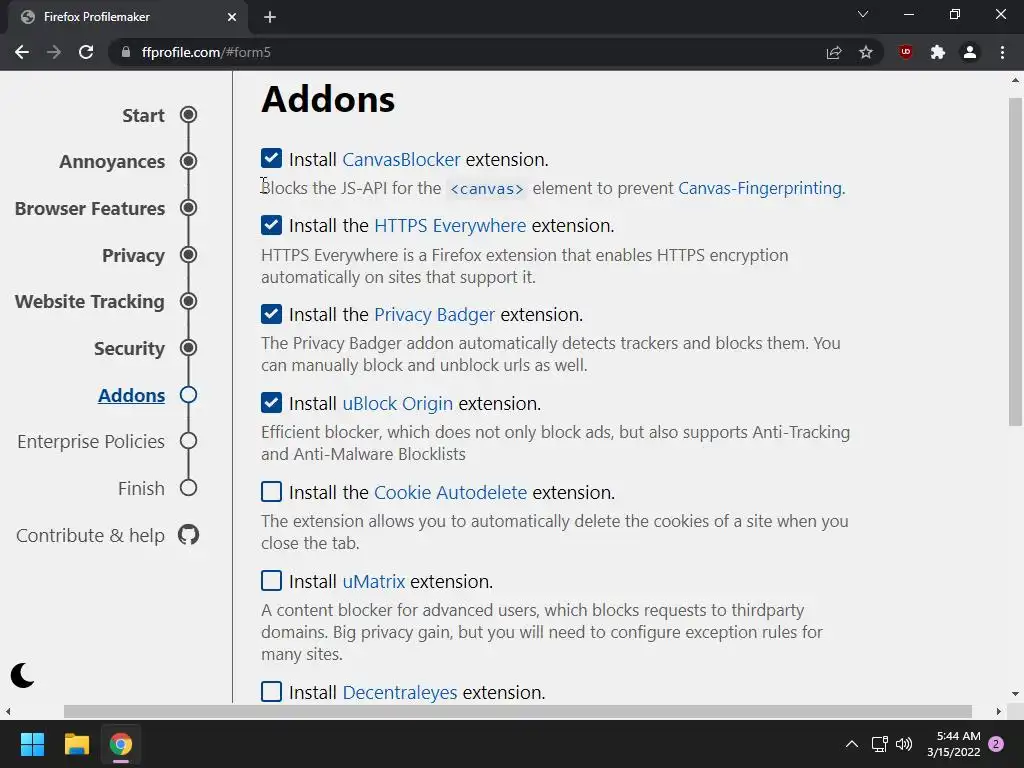The image size is (1024, 768).
Task: Go to the Privacy section
Action: (x=133, y=255)
